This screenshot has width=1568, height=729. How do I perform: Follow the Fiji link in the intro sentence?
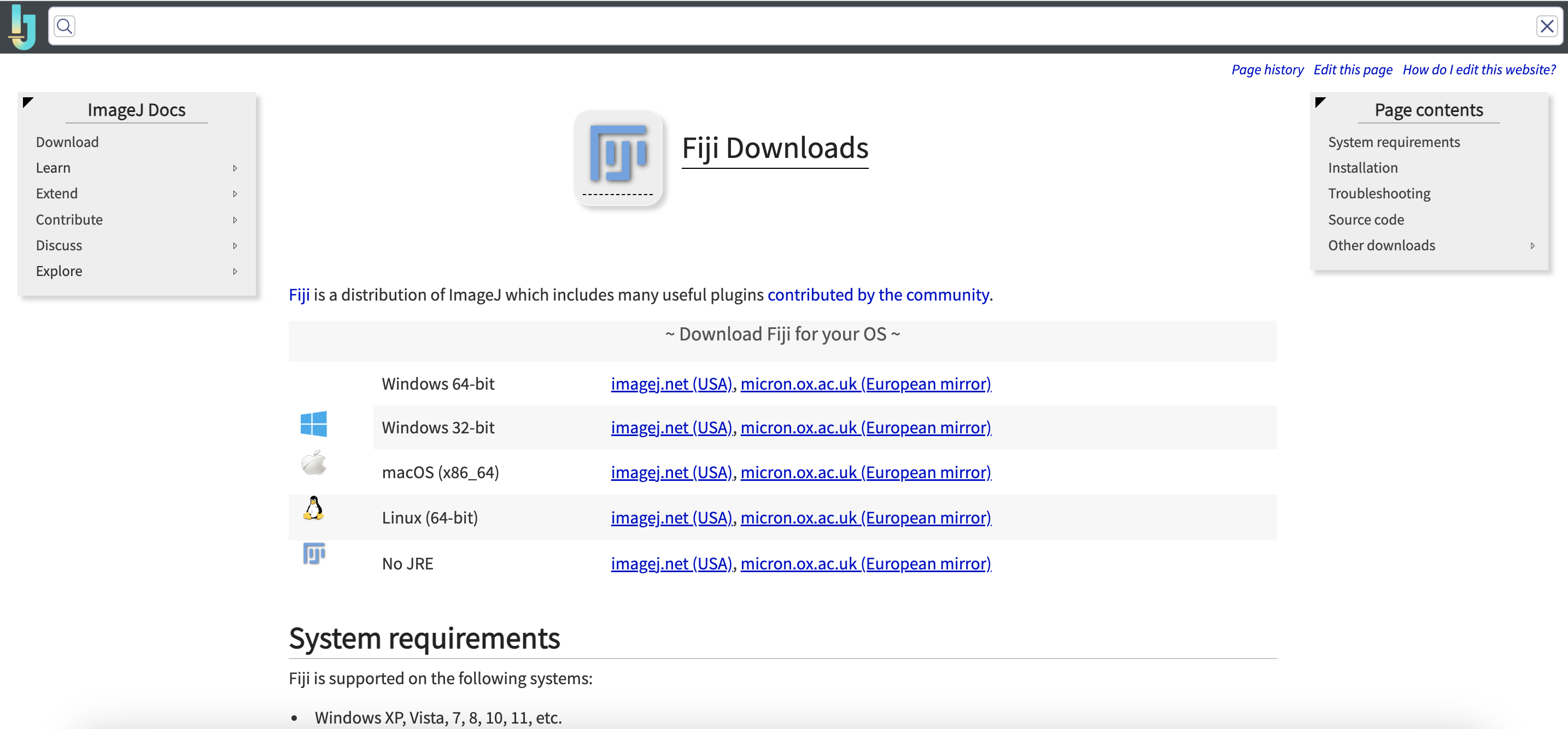[299, 295]
